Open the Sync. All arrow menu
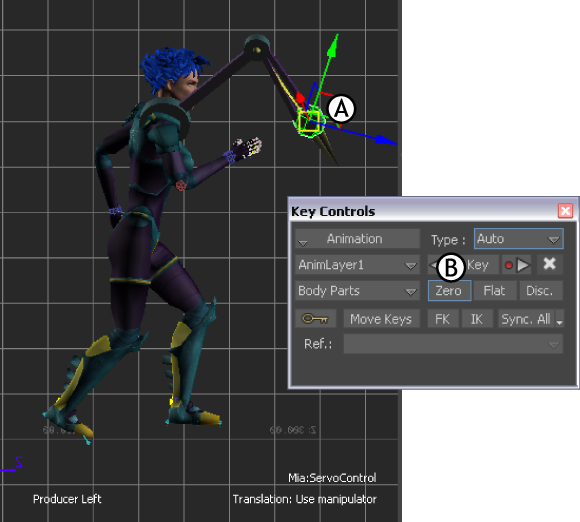This screenshot has height=522, width=580. [x=559, y=319]
